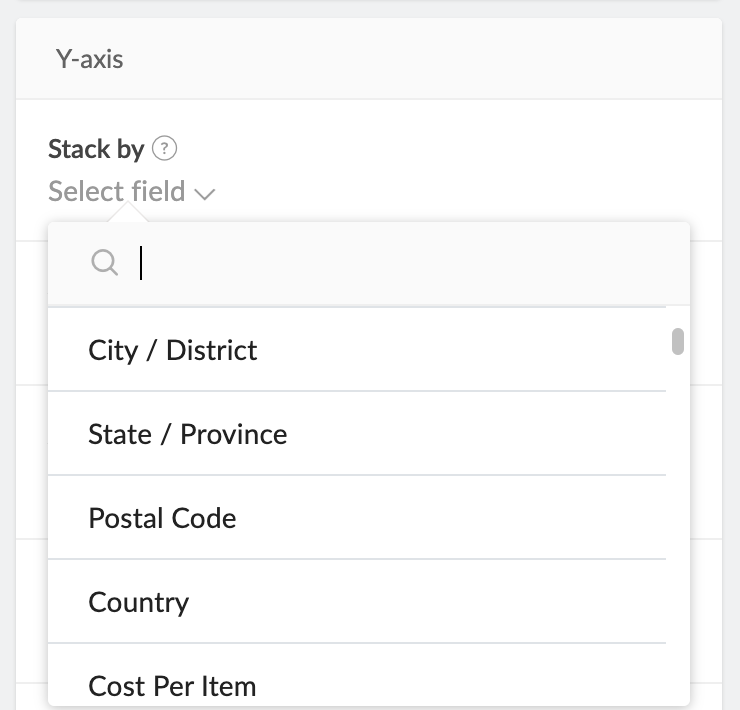Click blank area right of Country option
The width and height of the screenshot is (740, 710).
coord(430,602)
